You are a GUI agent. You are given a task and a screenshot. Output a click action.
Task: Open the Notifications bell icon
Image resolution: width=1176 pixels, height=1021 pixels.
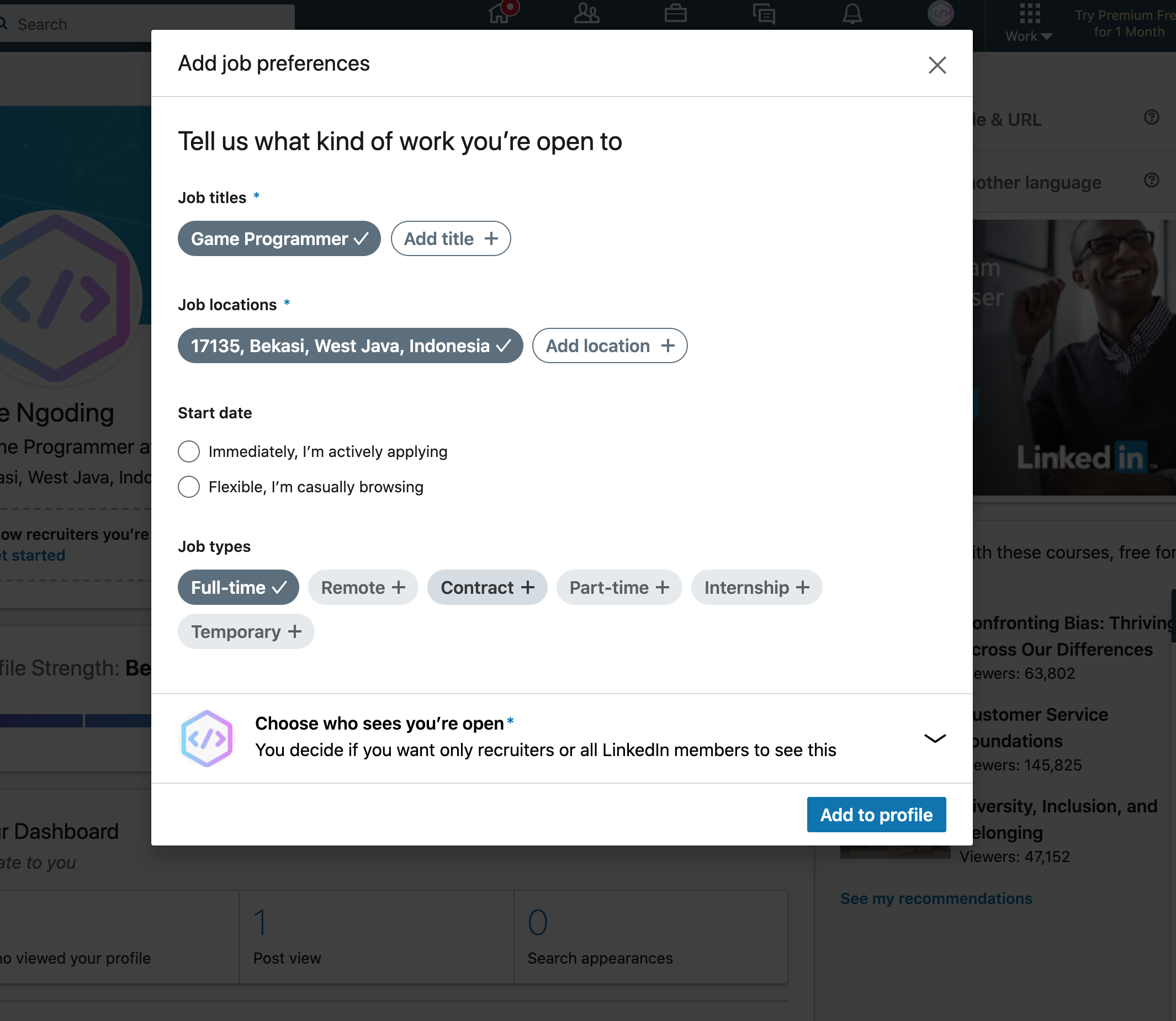tap(852, 13)
